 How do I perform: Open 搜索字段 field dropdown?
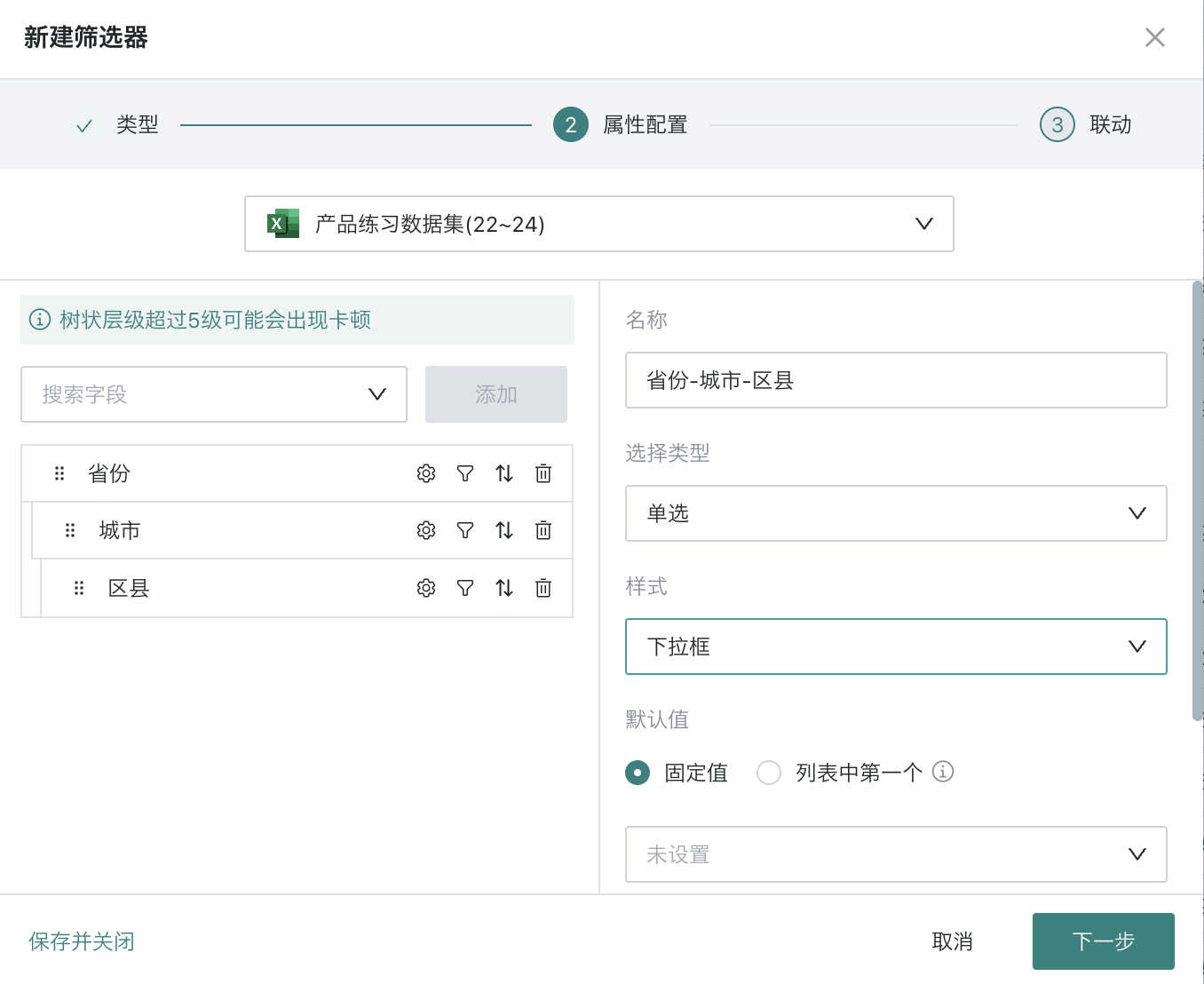tap(214, 394)
